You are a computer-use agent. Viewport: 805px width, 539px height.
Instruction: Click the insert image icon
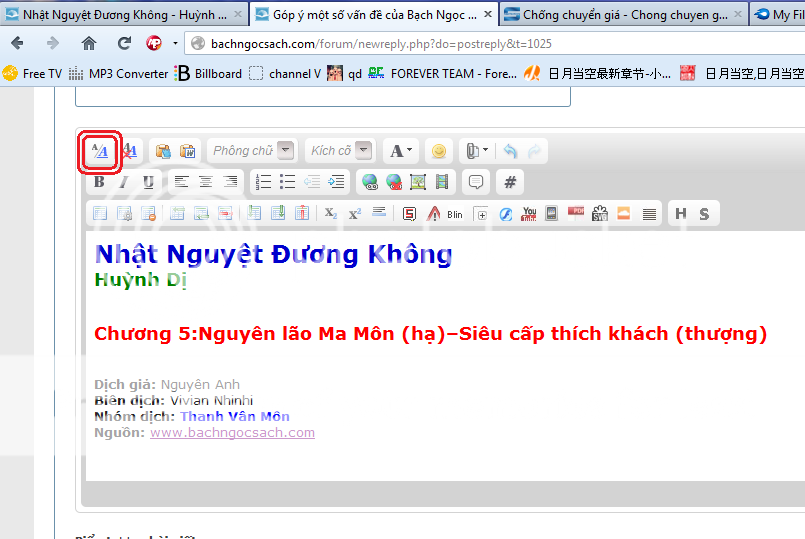point(418,182)
